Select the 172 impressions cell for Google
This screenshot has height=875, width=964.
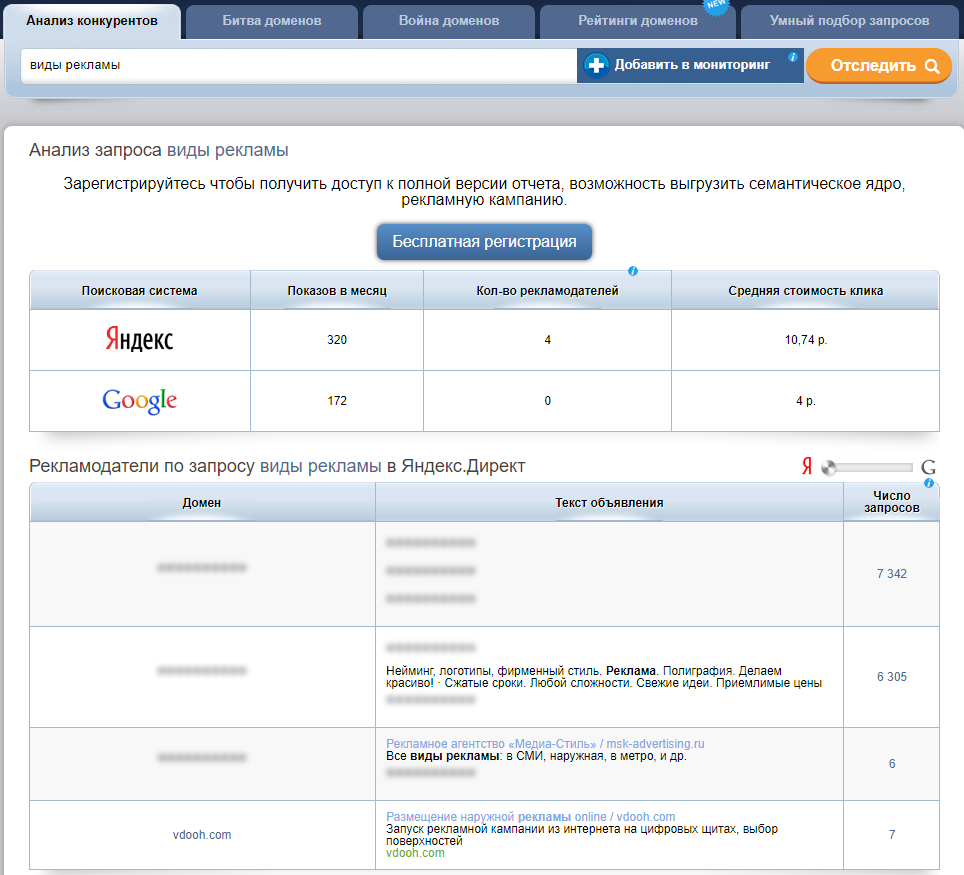pos(337,401)
